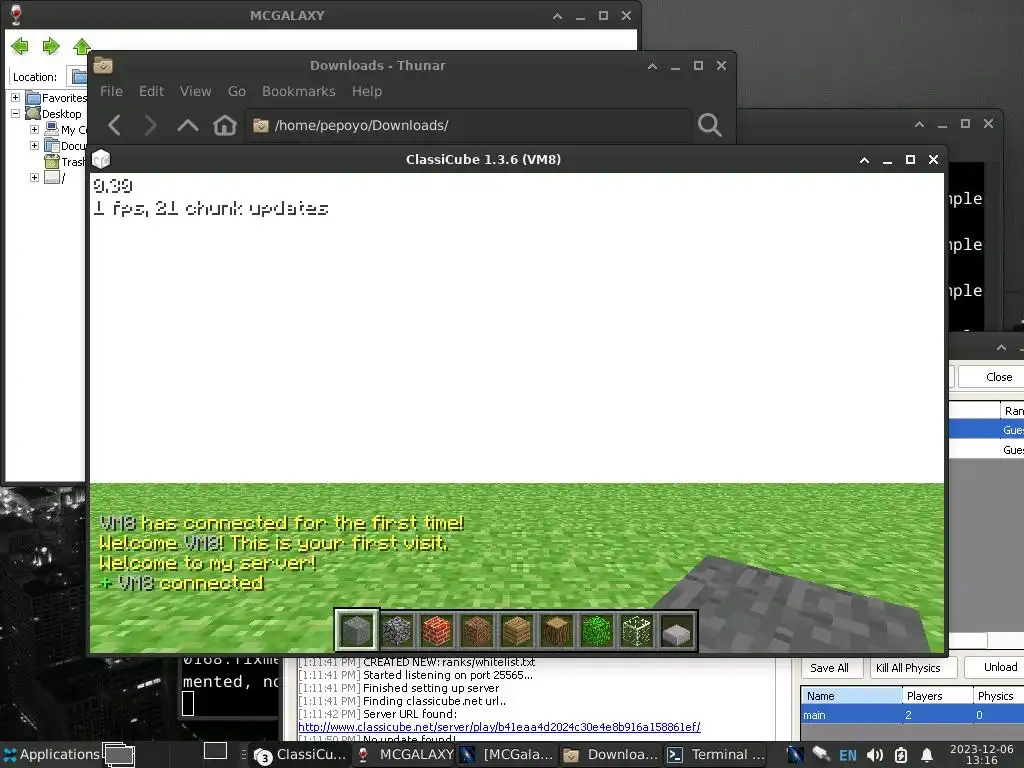The width and height of the screenshot is (1024, 768).
Task: Open the Applications menu
Action: tap(51, 754)
